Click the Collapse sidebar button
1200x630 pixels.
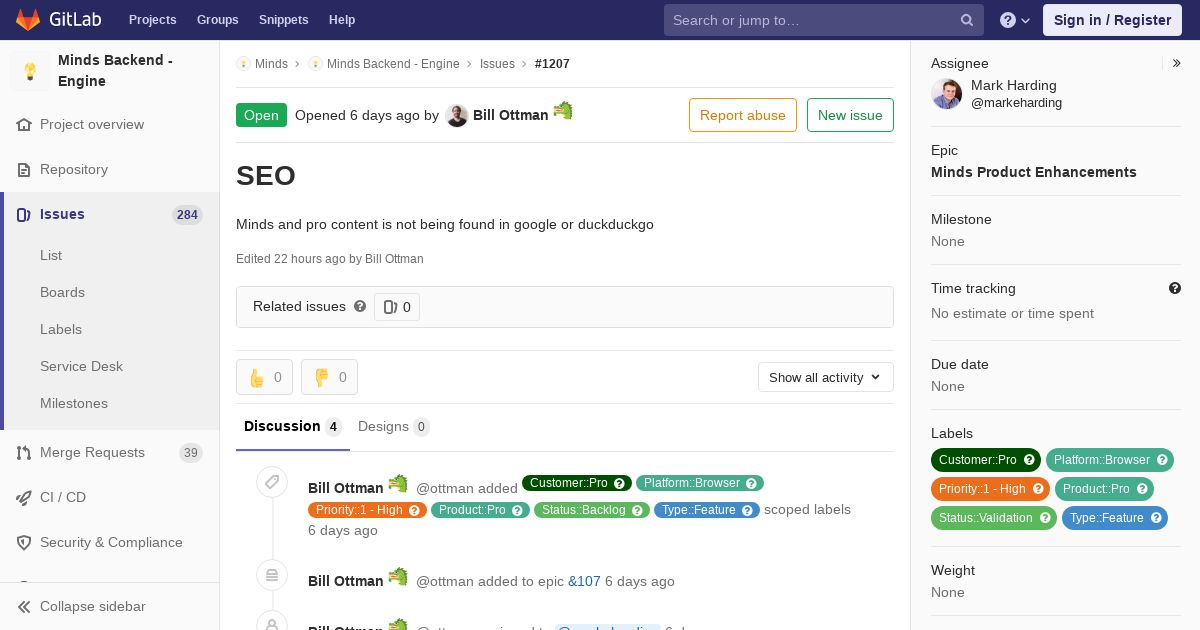(110, 607)
